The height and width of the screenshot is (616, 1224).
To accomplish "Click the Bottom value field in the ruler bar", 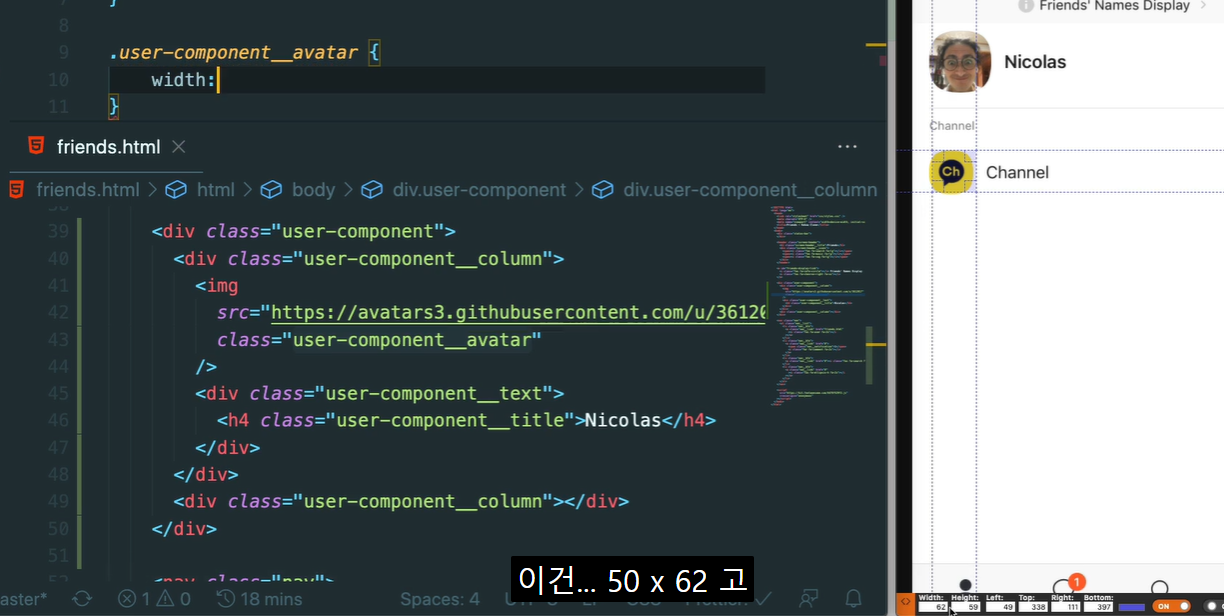I will tap(1098, 607).
